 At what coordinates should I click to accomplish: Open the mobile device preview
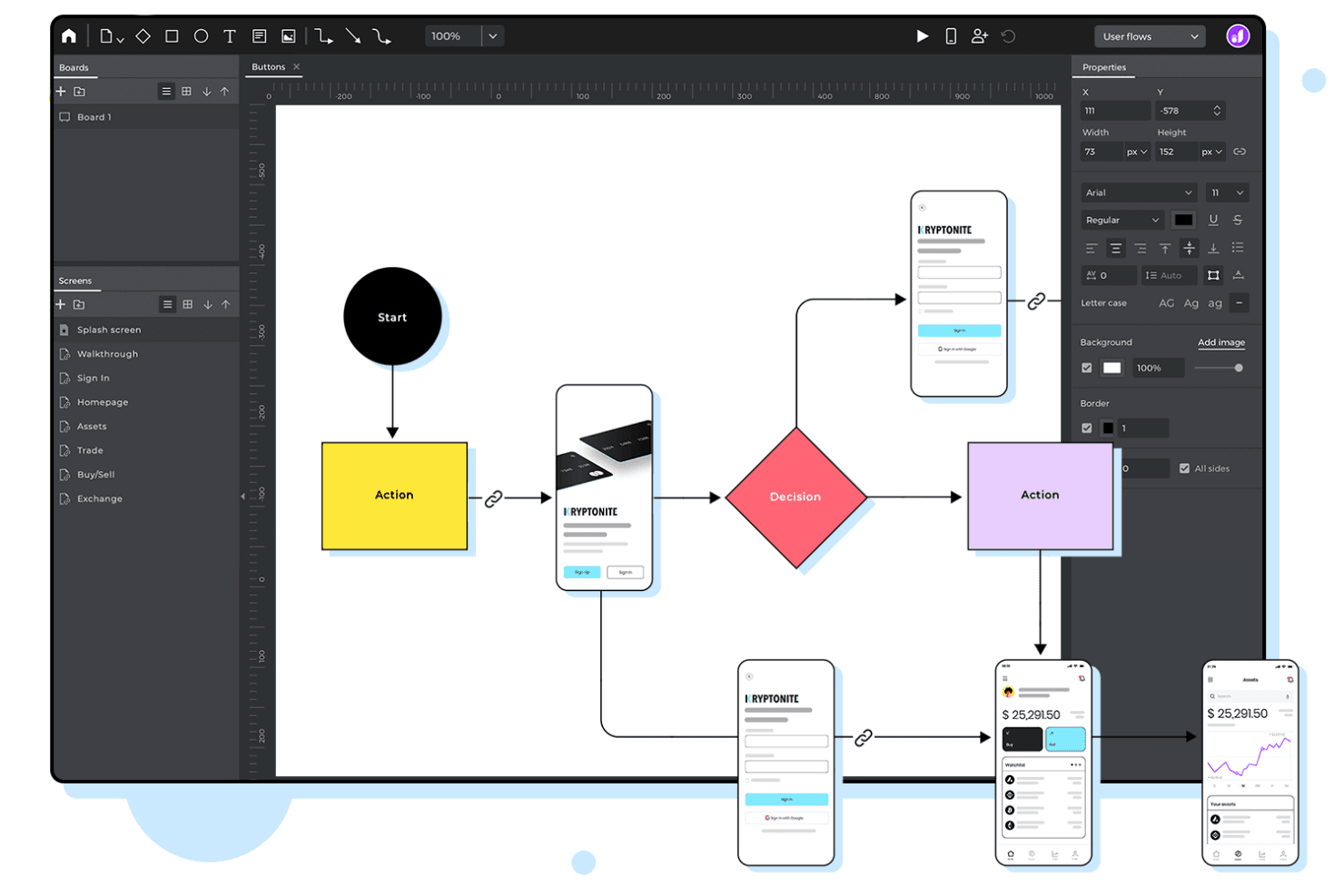(x=951, y=36)
